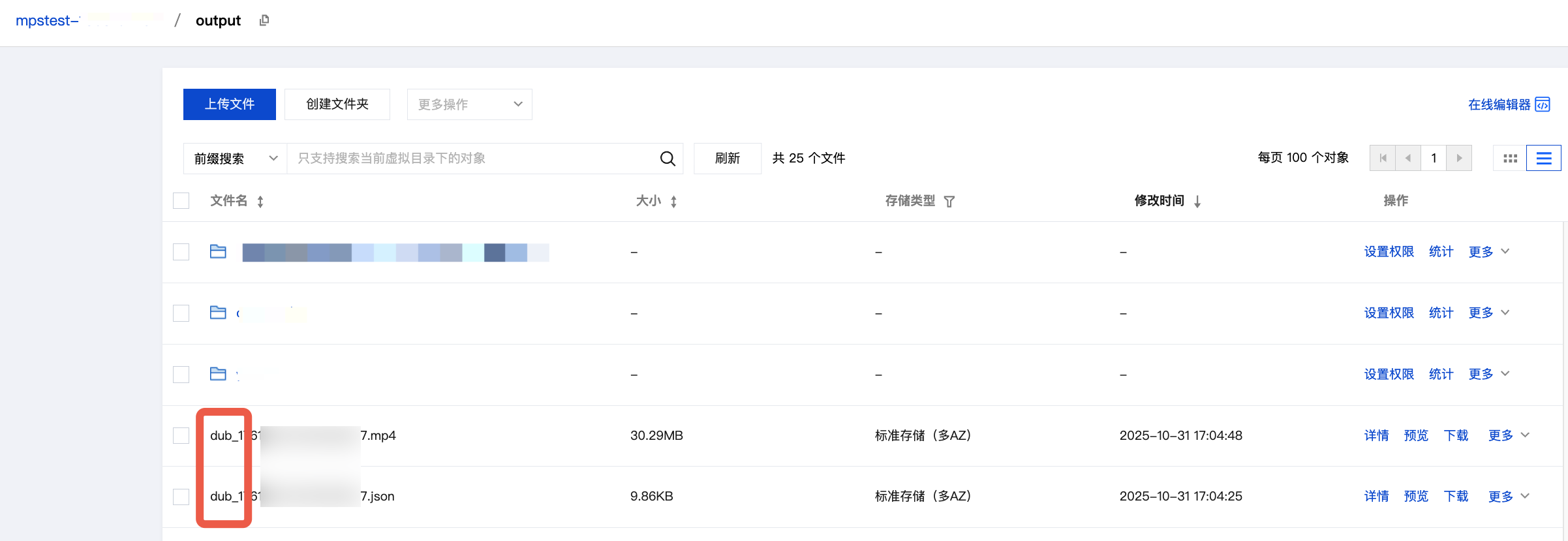
Task: Filter by storage type (存储类型)
Action: pos(949,202)
